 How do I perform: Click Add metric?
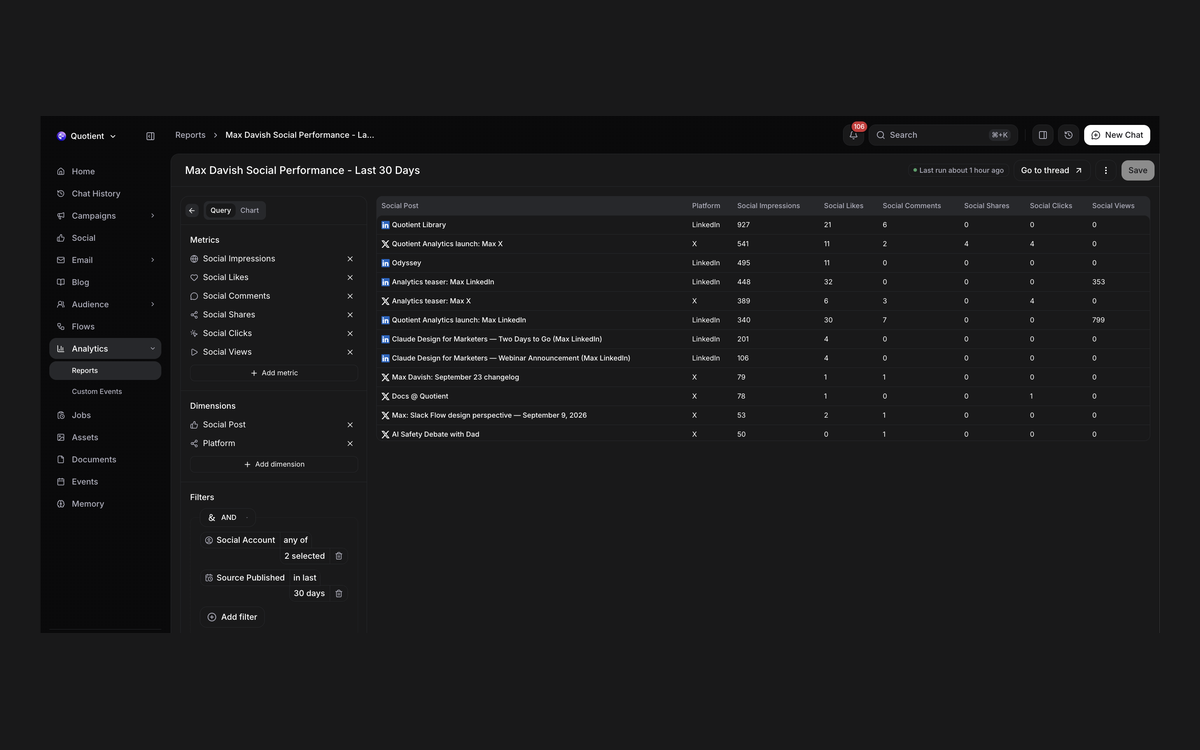tap(274, 373)
